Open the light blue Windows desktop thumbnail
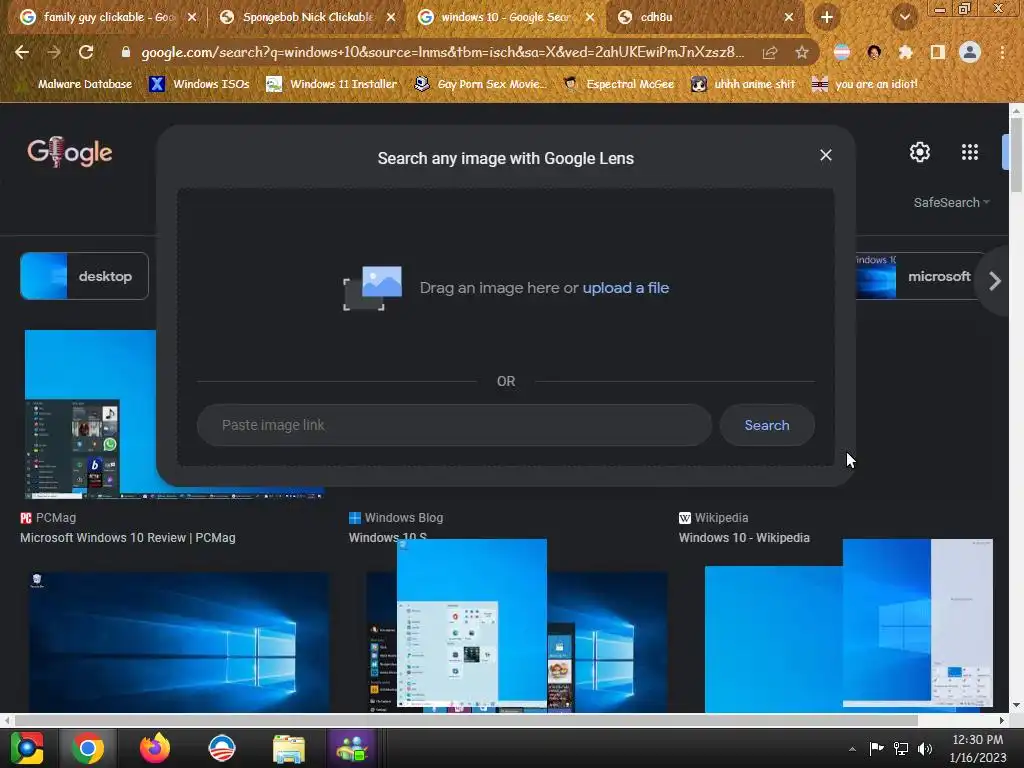This screenshot has width=1024, height=768. coord(472,622)
